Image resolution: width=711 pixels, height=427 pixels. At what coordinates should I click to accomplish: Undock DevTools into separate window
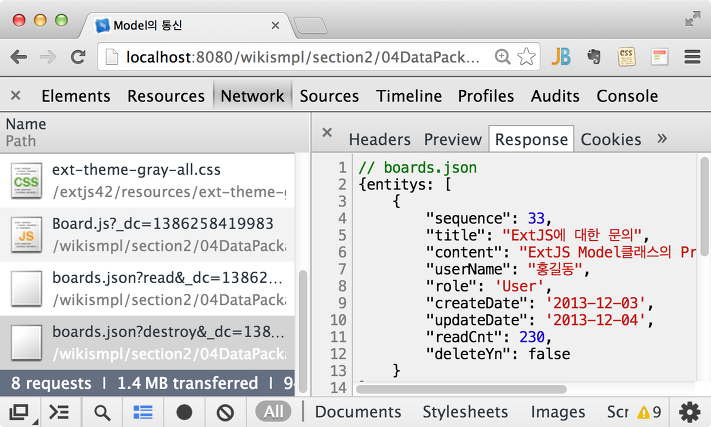(x=20, y=412)
